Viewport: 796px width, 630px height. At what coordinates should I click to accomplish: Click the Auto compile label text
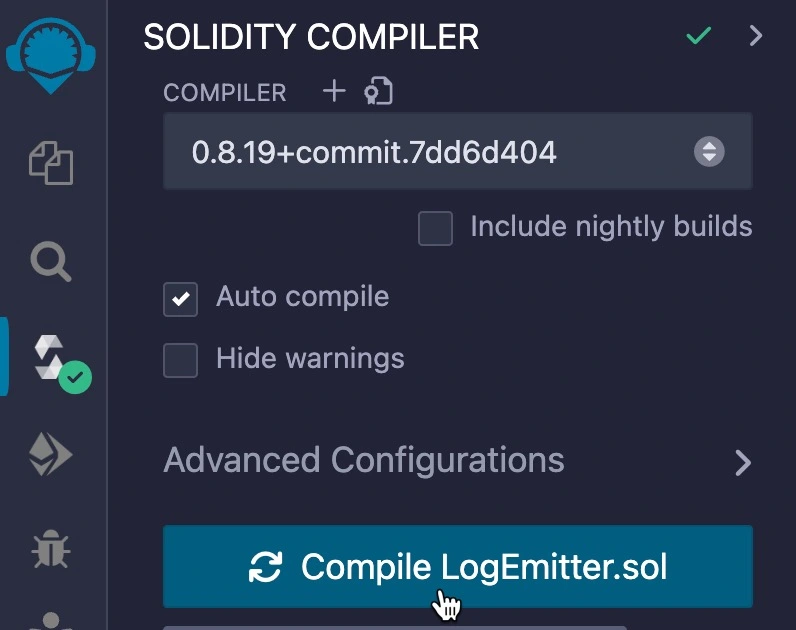coord(302,297)
